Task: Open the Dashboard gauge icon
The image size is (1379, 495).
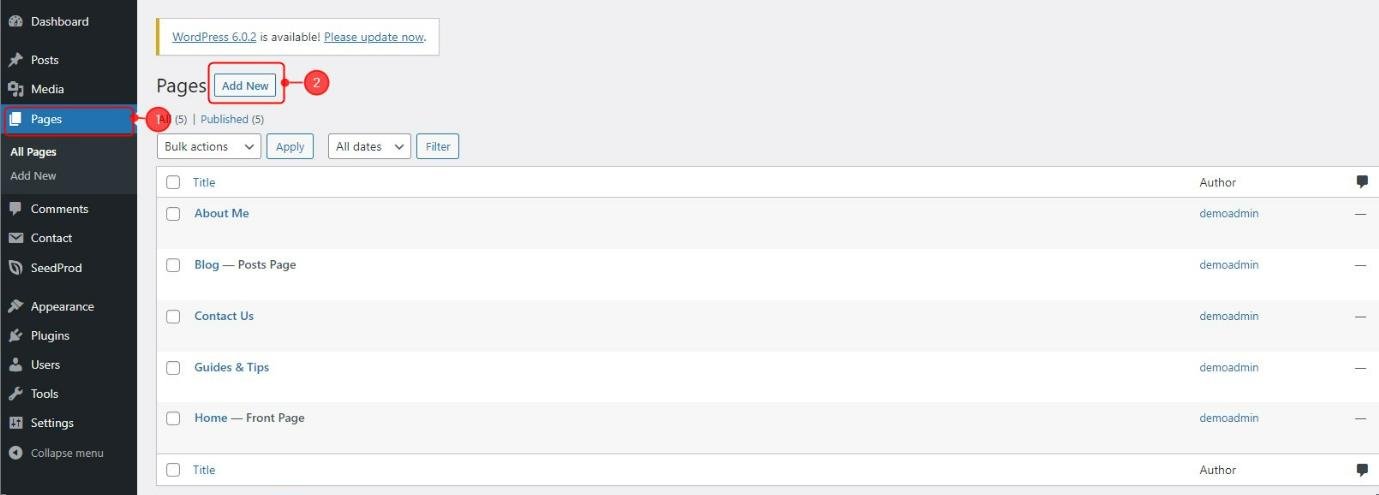Action: [x=15, y=21]
